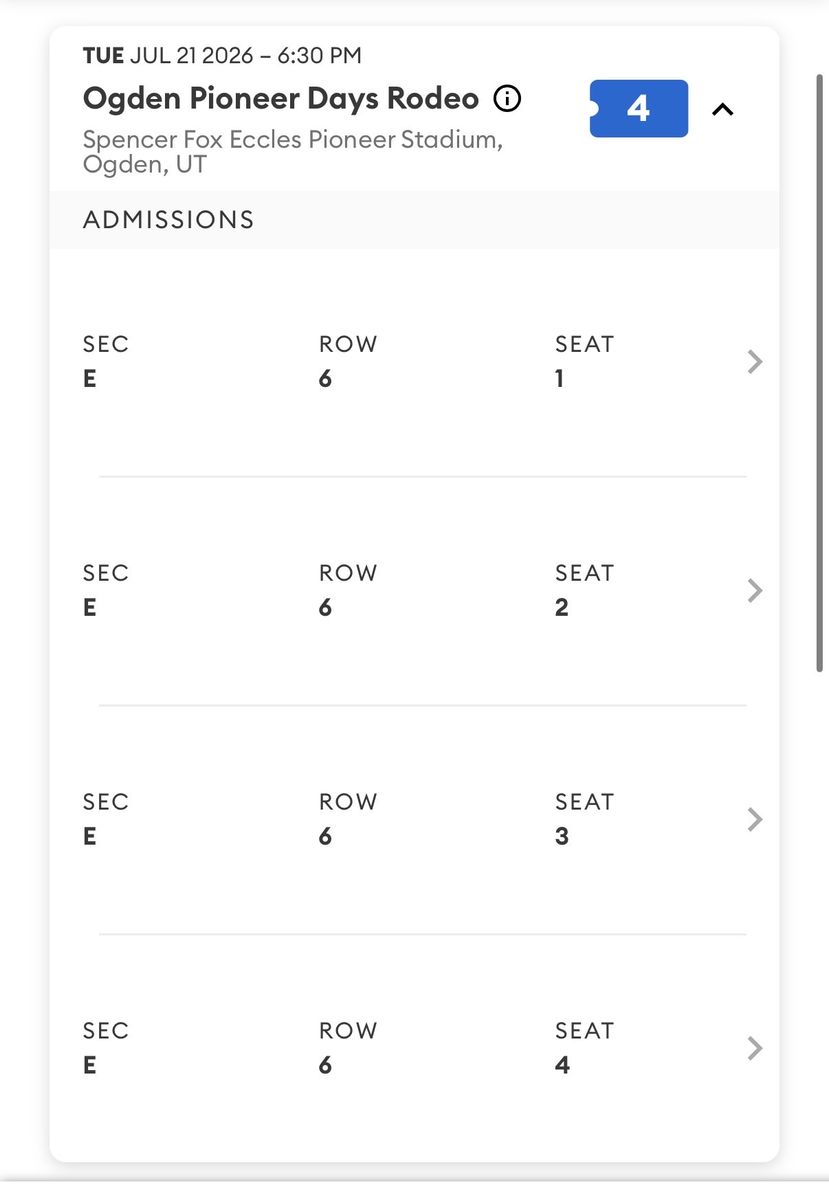Select the Ogden Pioneer Days Rodeo event title

(281, 99)
